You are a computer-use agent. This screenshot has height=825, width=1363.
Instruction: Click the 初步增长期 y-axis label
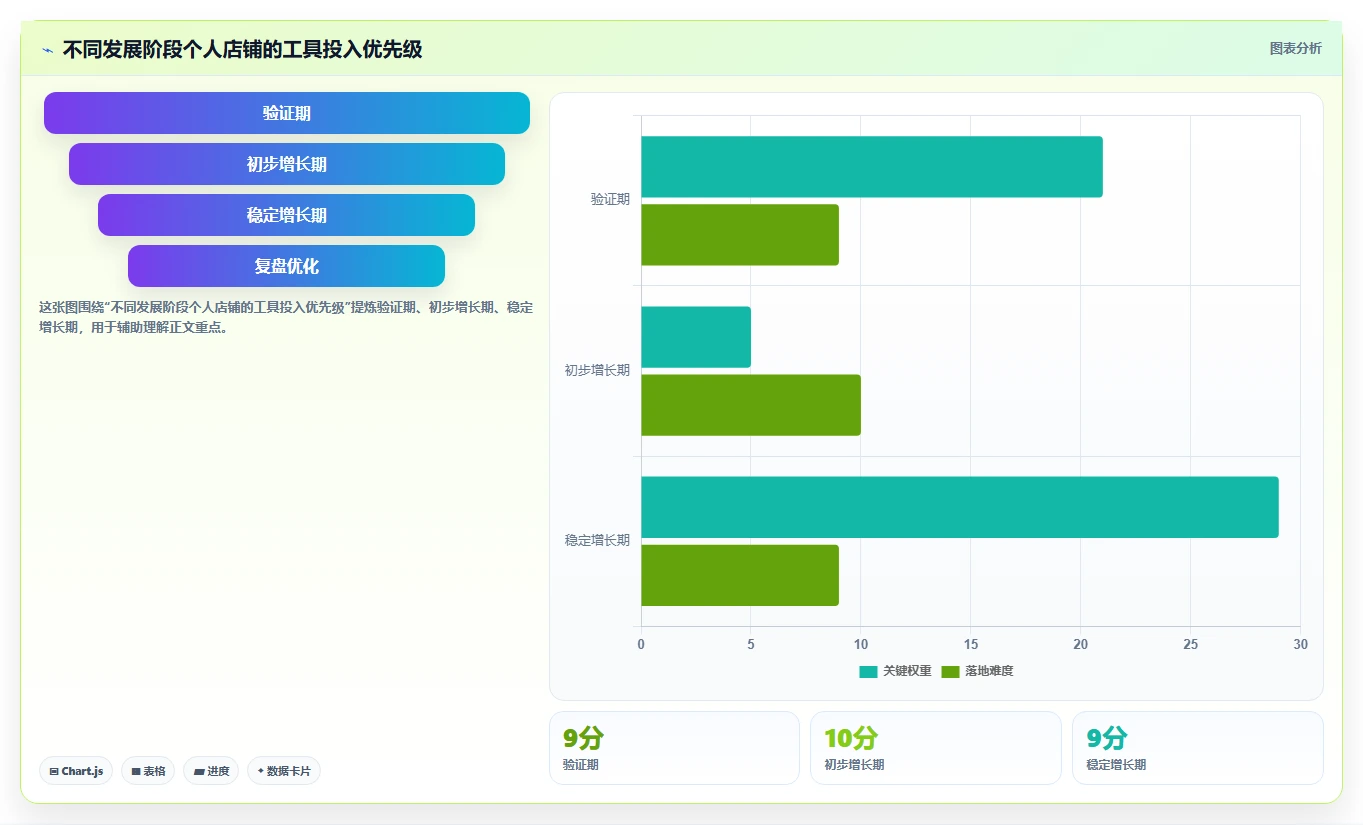coord(597,370)
